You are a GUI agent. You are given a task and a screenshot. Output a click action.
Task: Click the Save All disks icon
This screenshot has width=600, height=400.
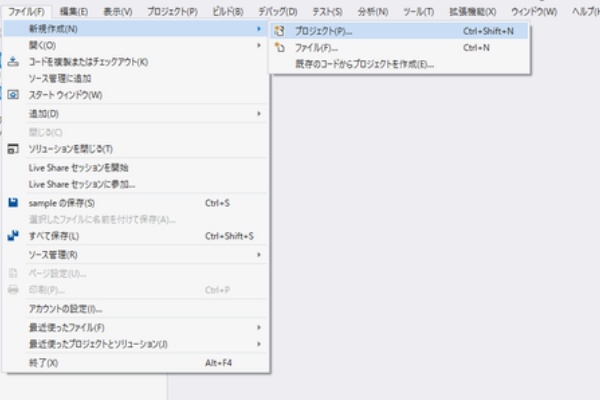(x=13, y=235)
